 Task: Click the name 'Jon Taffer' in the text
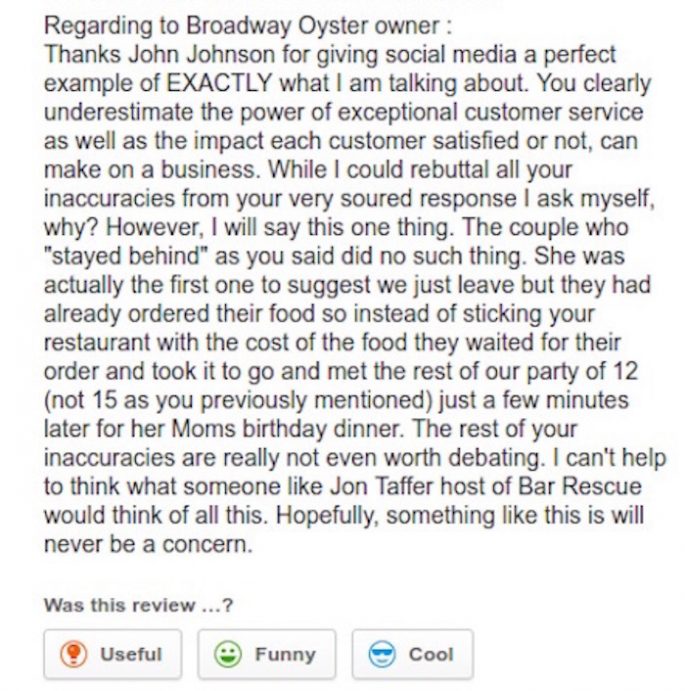coord(382,487)
